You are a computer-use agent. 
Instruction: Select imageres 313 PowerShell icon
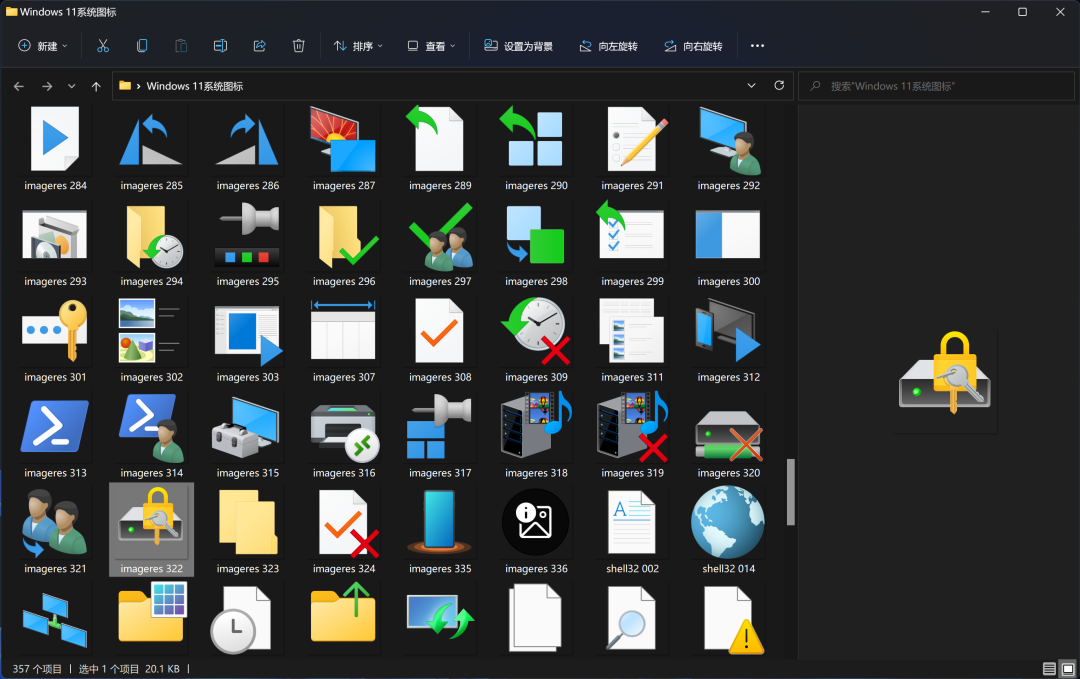click(x=55, y=427)
